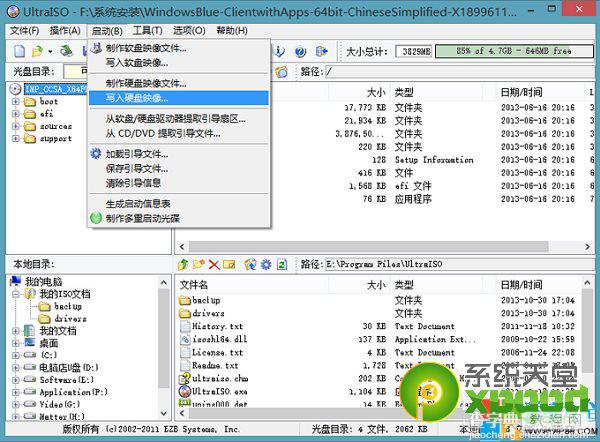This screenshot has height=442, width=600.
Task: Click the blue gear icon in local toolbar
Action: 266,264
